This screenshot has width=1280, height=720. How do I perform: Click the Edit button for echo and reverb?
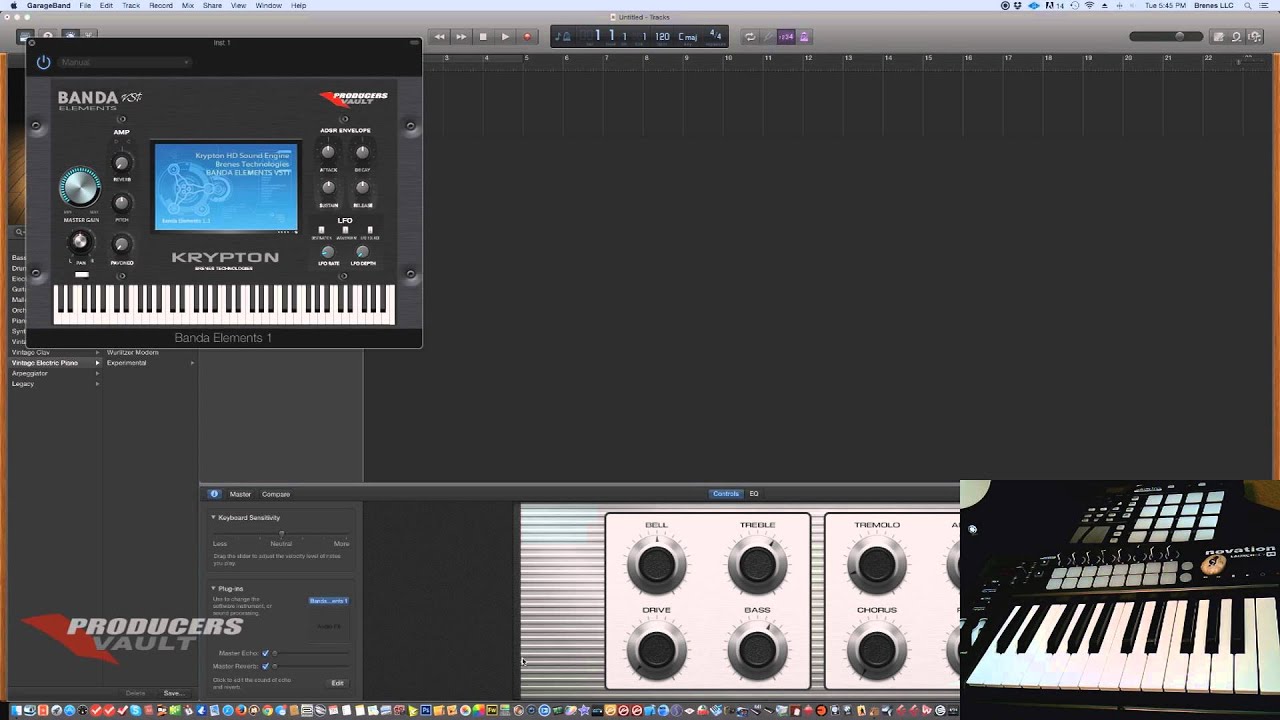pyautogui.click(x=337, y=683)
